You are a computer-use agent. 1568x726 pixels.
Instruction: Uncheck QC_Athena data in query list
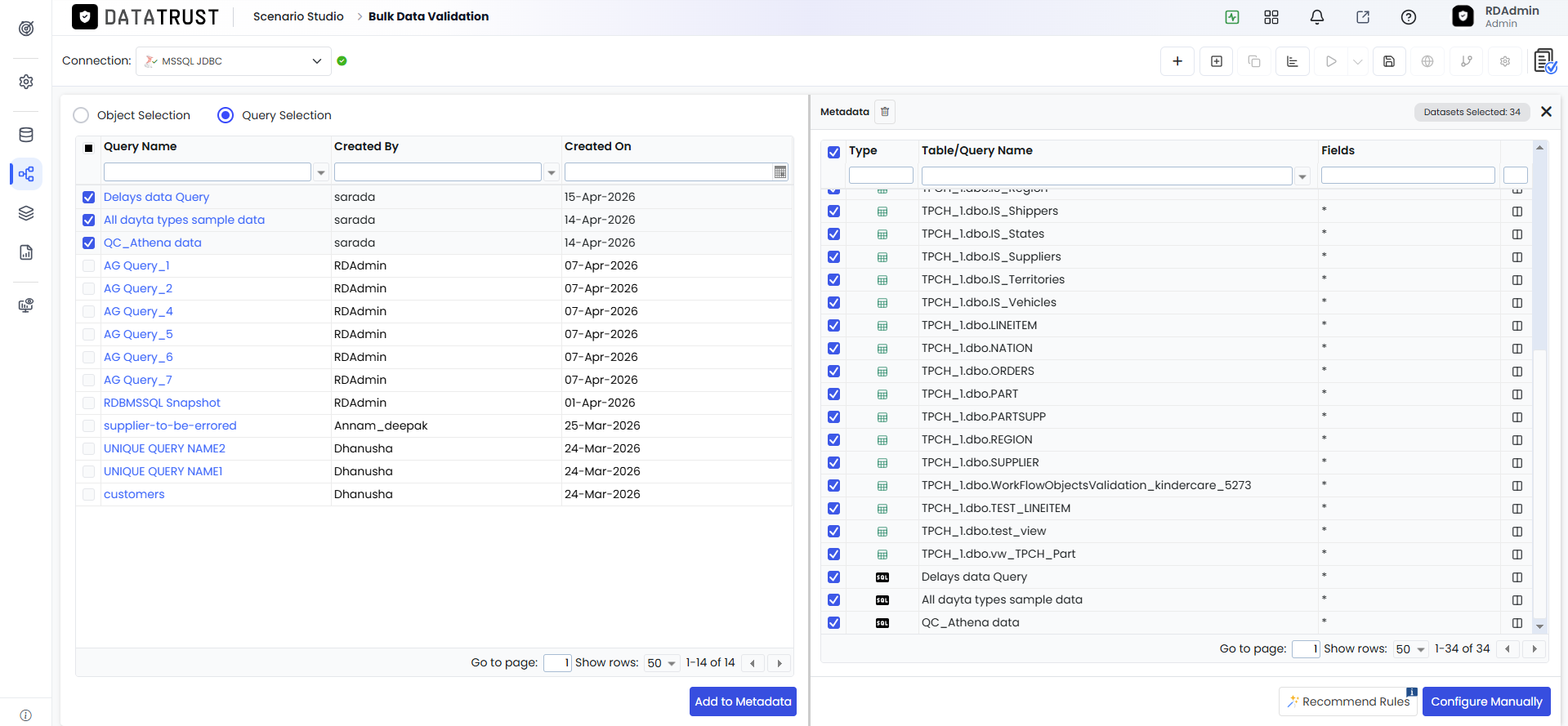coord(89,243)
